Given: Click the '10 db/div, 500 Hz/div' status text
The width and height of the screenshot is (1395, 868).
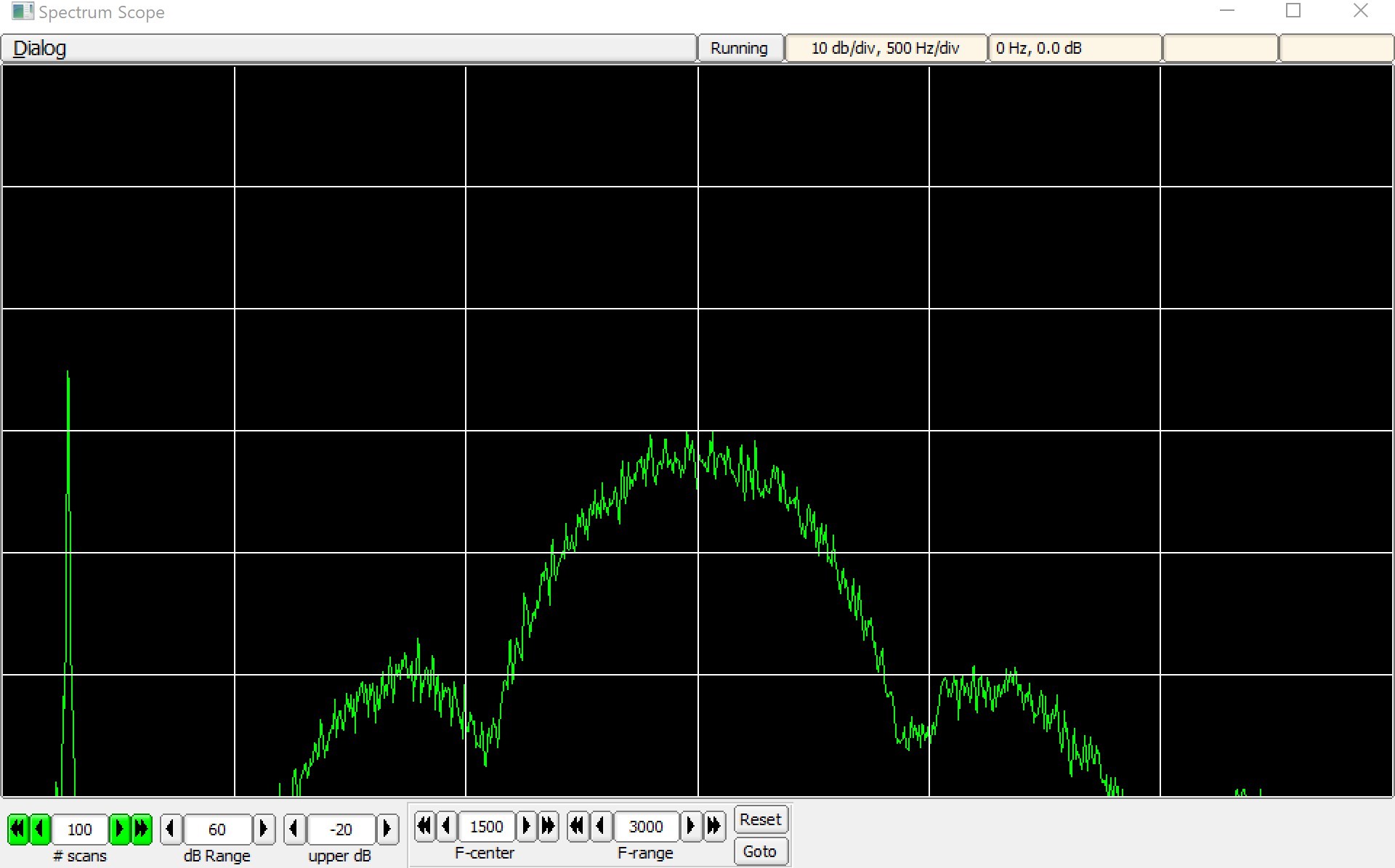Looking at the screenshot, I should (x=886, y=48).
